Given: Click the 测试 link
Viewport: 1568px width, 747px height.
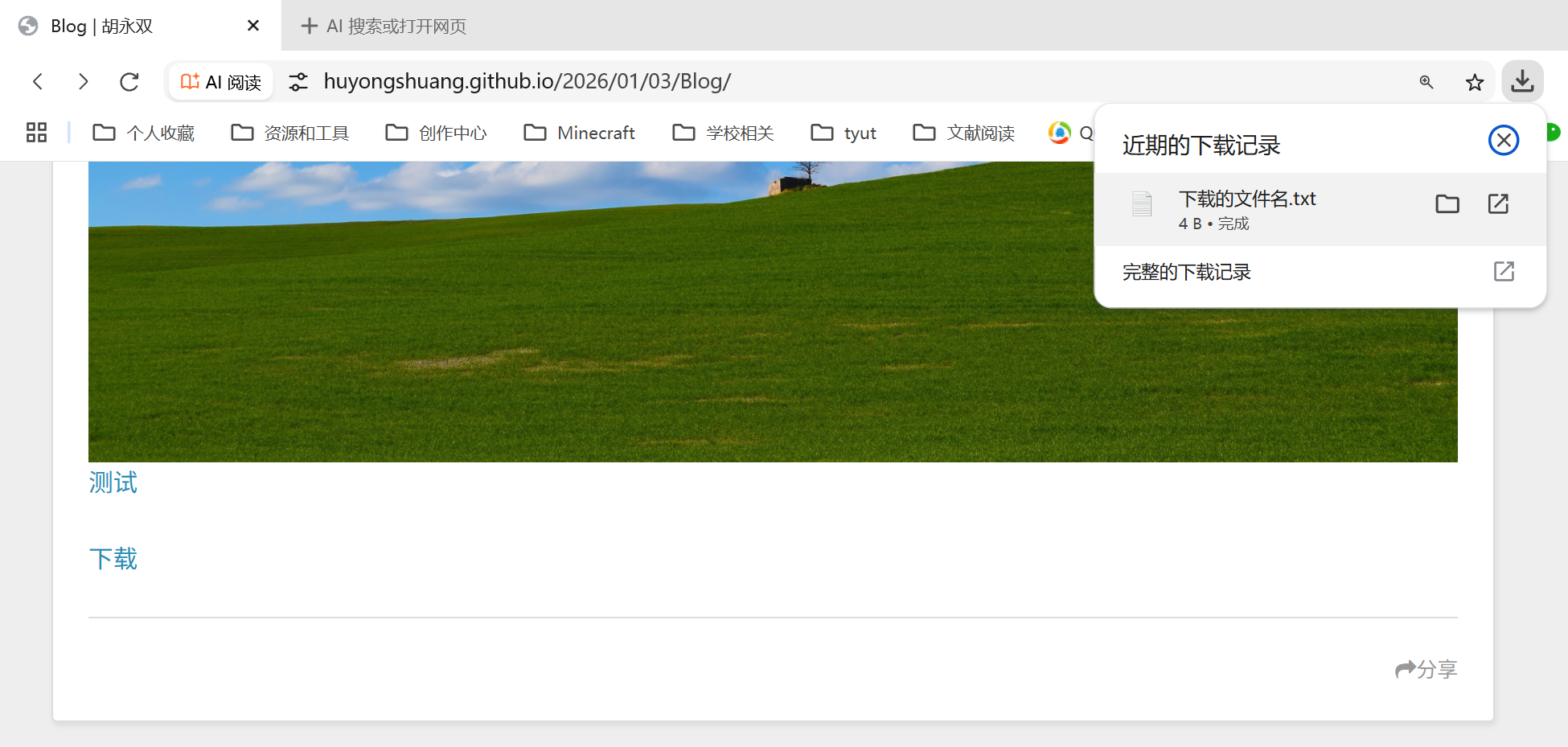Looking at the screenshot, I should [x=113, y=482].
